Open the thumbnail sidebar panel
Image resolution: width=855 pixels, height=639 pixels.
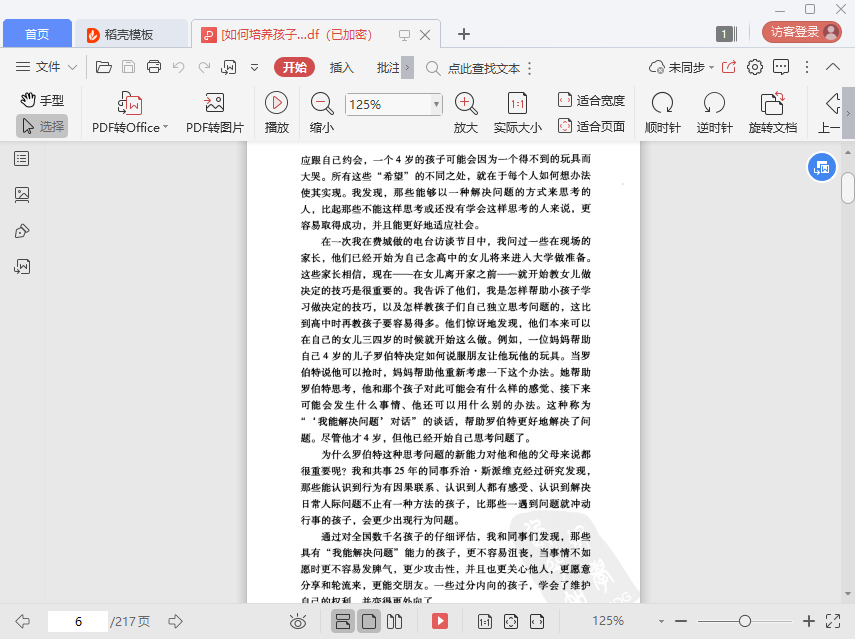click(x=22, y=195)
